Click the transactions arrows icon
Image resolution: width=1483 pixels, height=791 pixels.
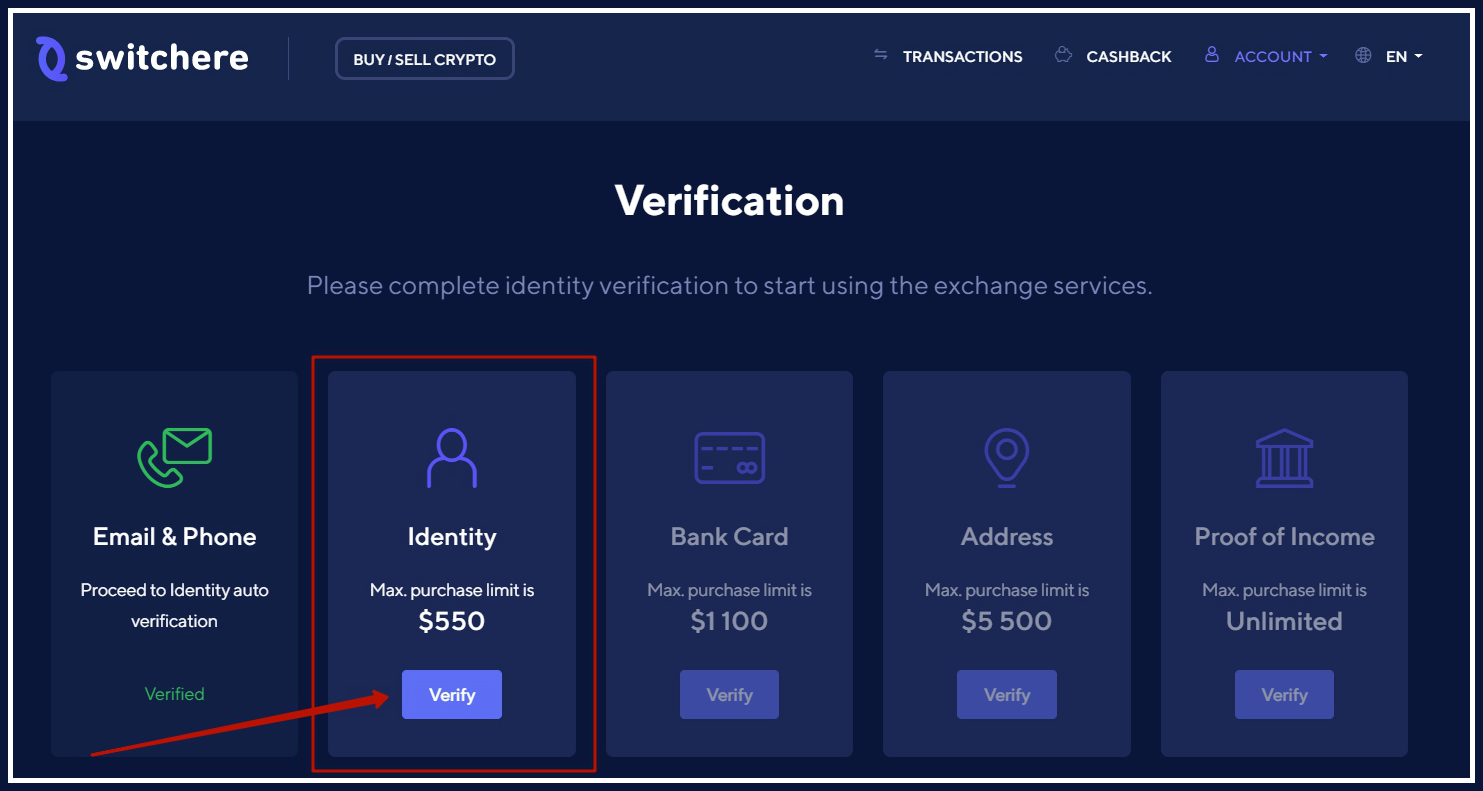pos(881,55)
